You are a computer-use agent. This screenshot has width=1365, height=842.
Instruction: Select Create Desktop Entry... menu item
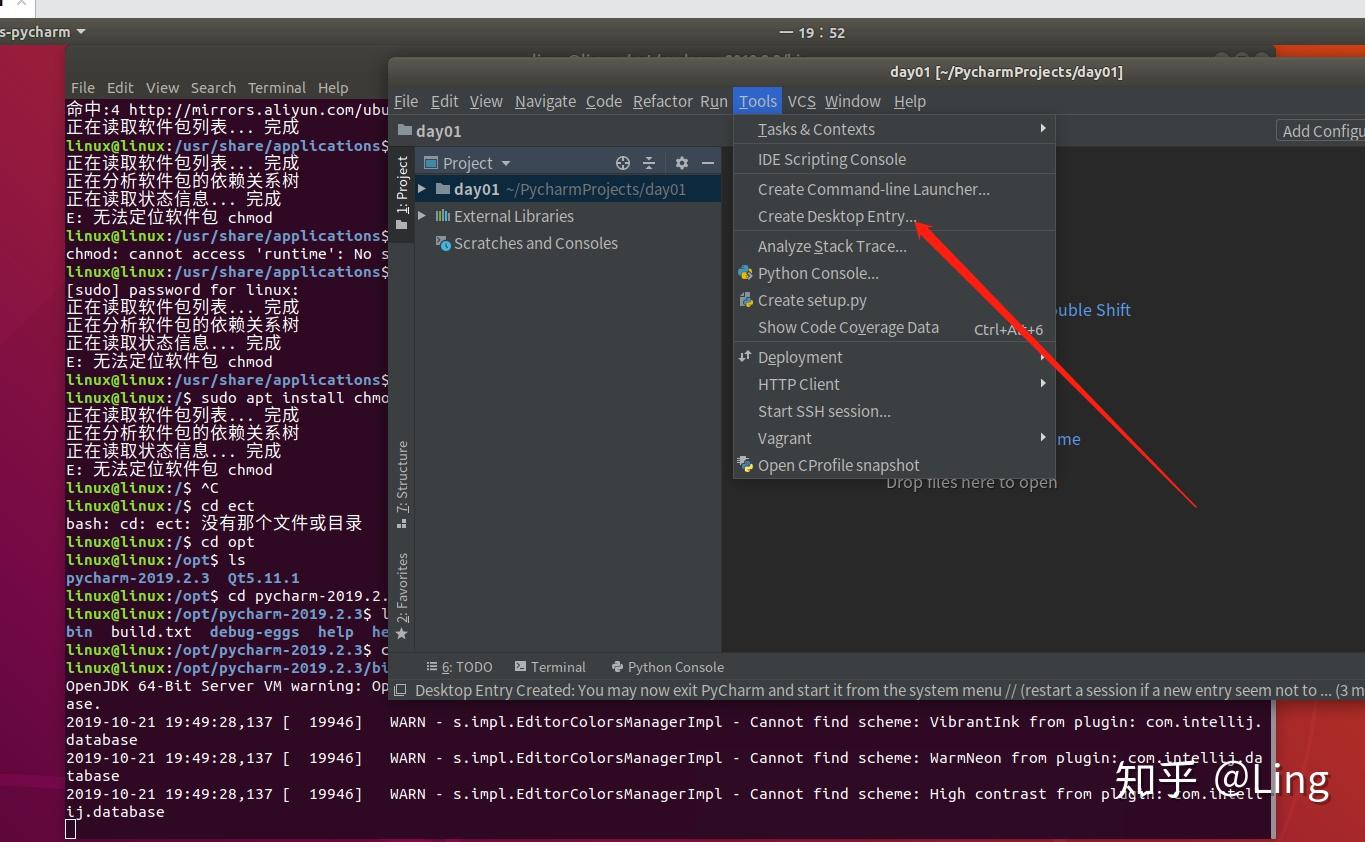pyautogui.click(x=894, y=216)
